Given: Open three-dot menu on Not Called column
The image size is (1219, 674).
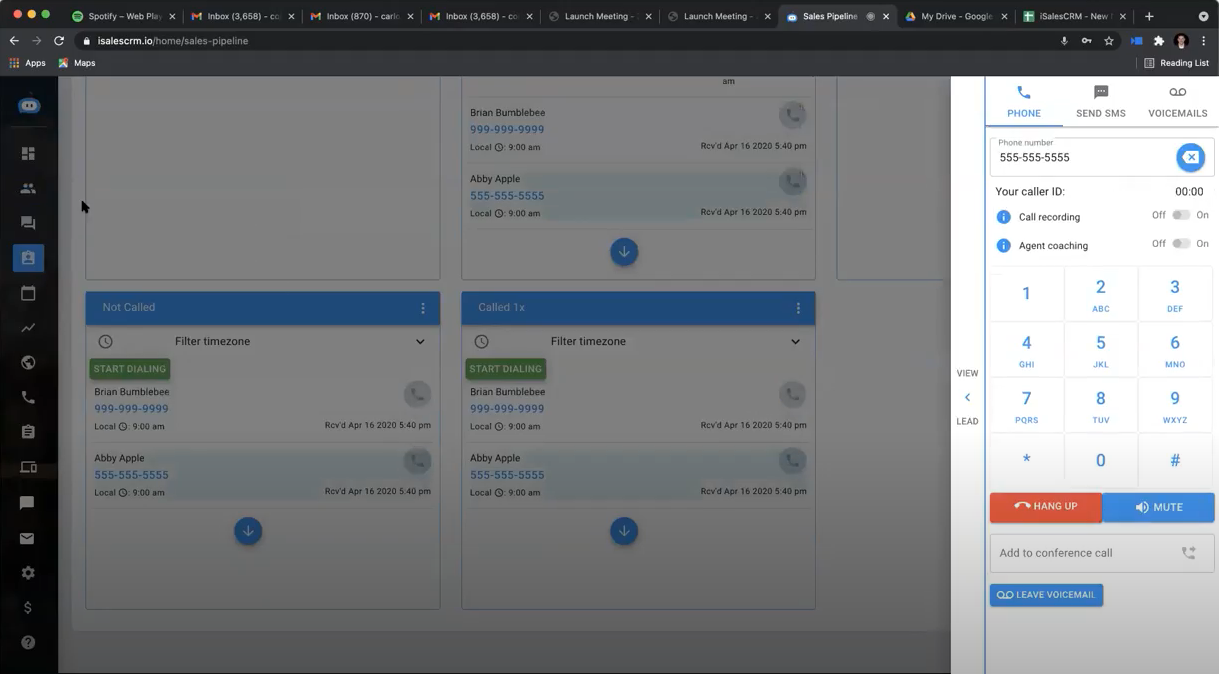Looking at the screenshot, I should tap(423, 308).
